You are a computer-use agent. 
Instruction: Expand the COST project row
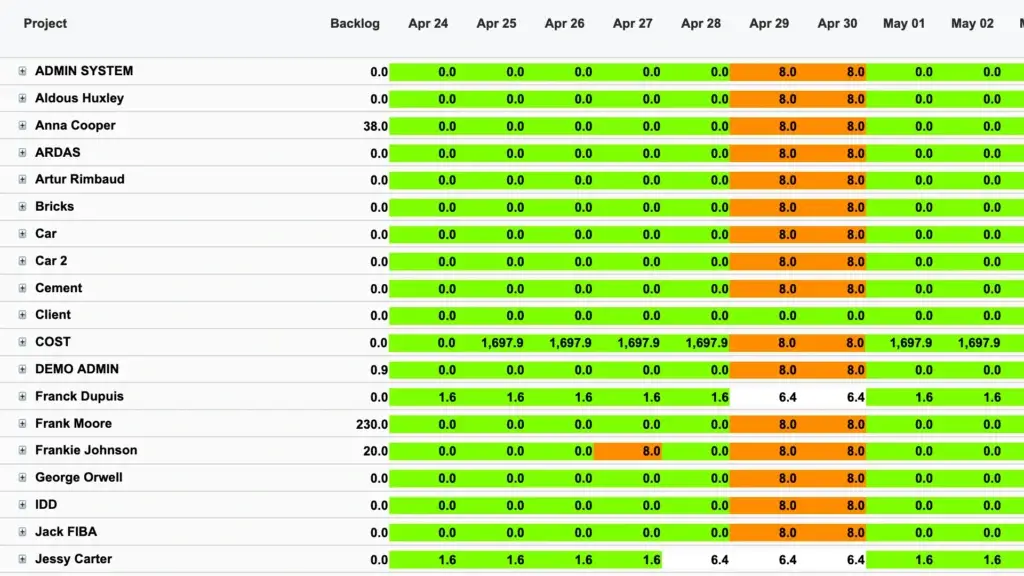tap(22, 341)
